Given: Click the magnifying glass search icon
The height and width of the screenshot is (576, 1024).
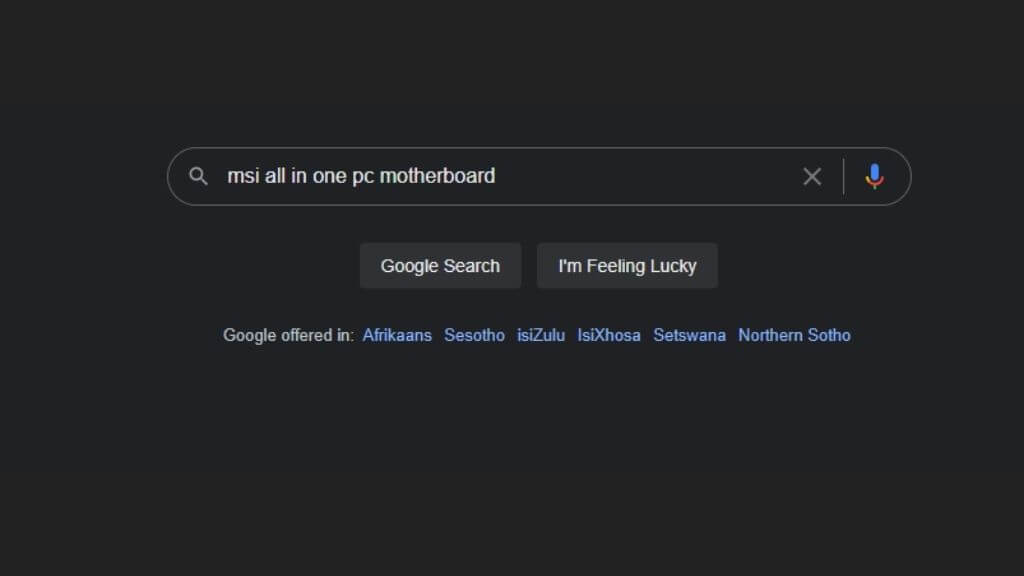Looking at the screenshot, I should pyautogui.click(x=199, y=177).
